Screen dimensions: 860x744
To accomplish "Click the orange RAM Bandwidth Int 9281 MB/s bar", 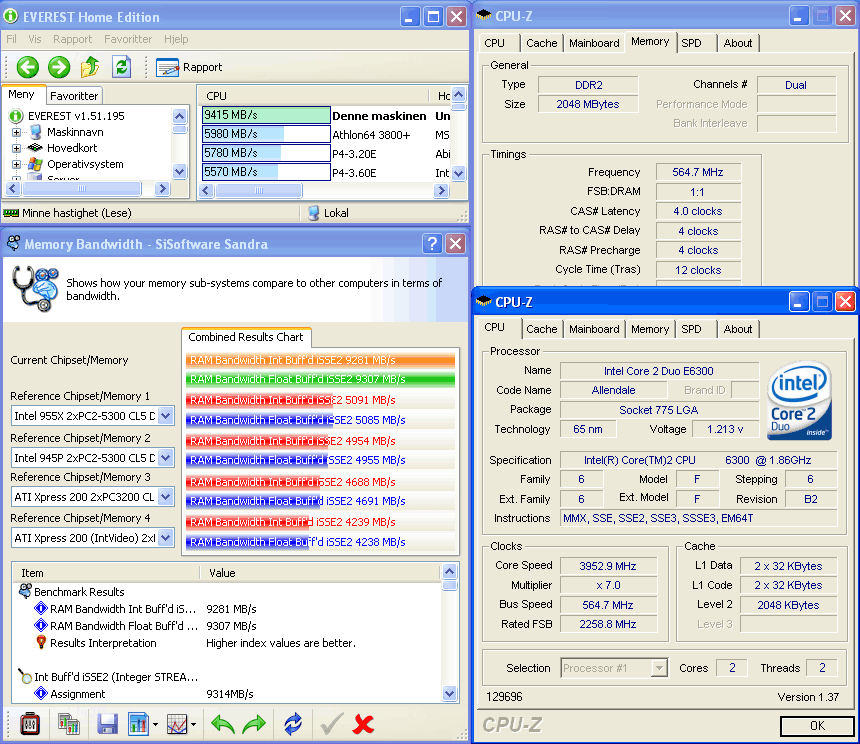I will pyautogui.click(x=320, y=360).
